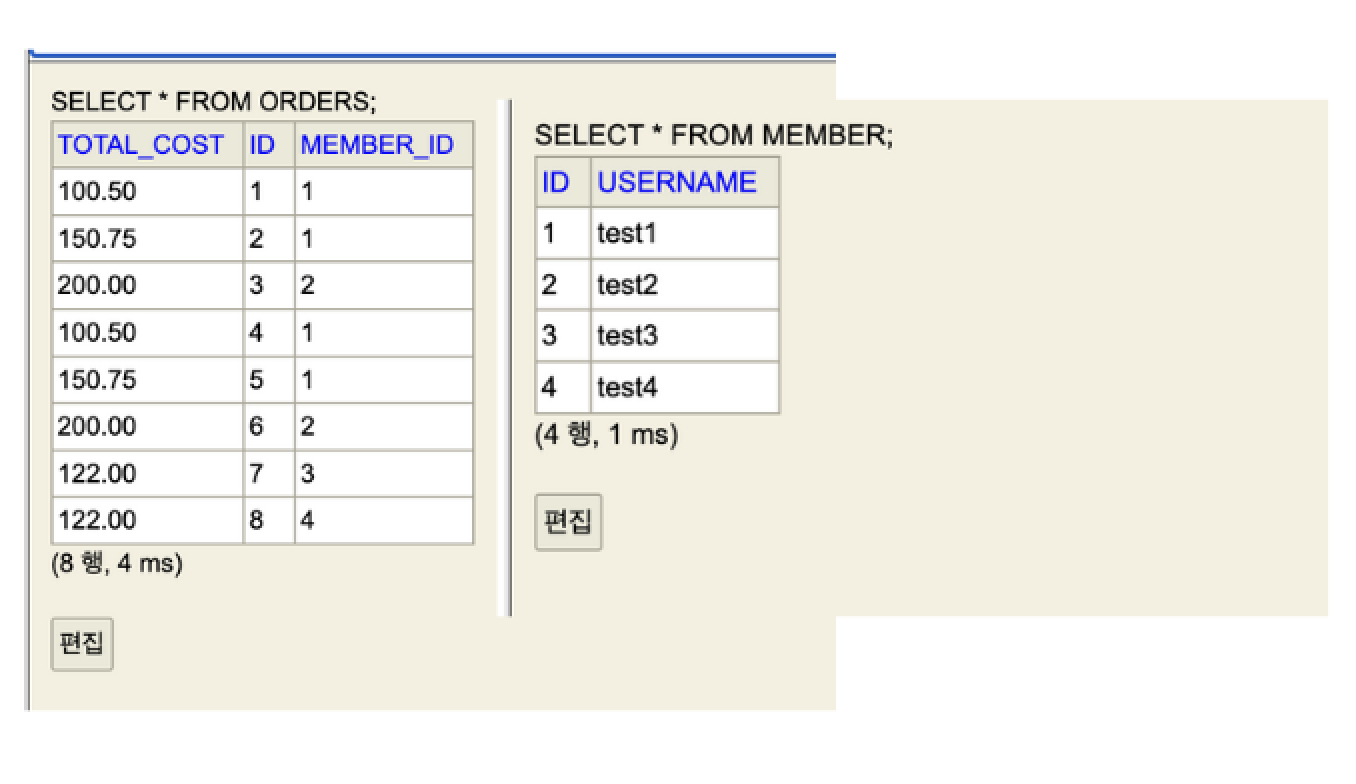Screen dimensions: 1356x784
Task: Click the 122.00 cost in order row 7
Action: pos(97,473)
